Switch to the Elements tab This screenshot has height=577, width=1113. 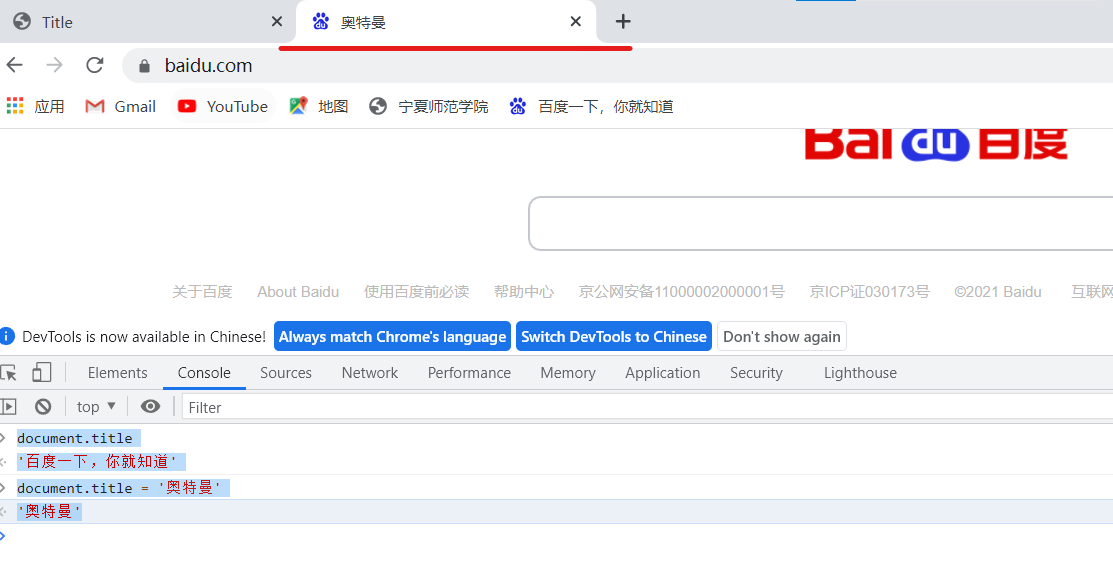pos(118,373)
